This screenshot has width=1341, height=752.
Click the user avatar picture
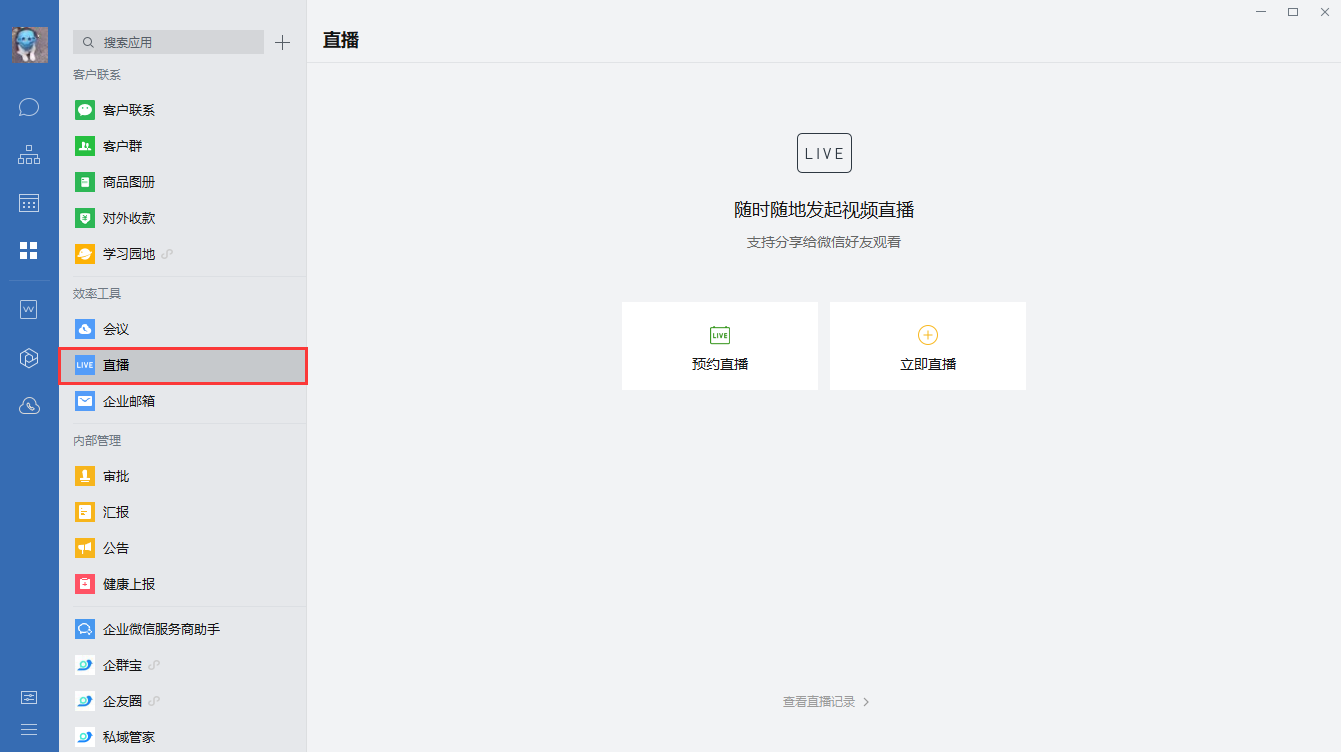click(x=29, y=45)
